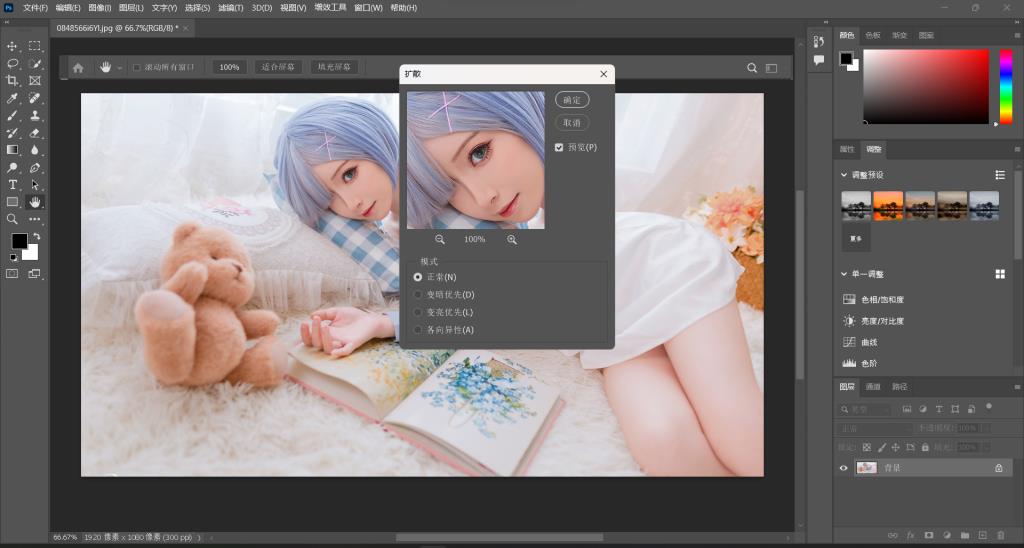Select the Blur tool
This screenshot has width=1024, height=548.
(x=35, y=150)
